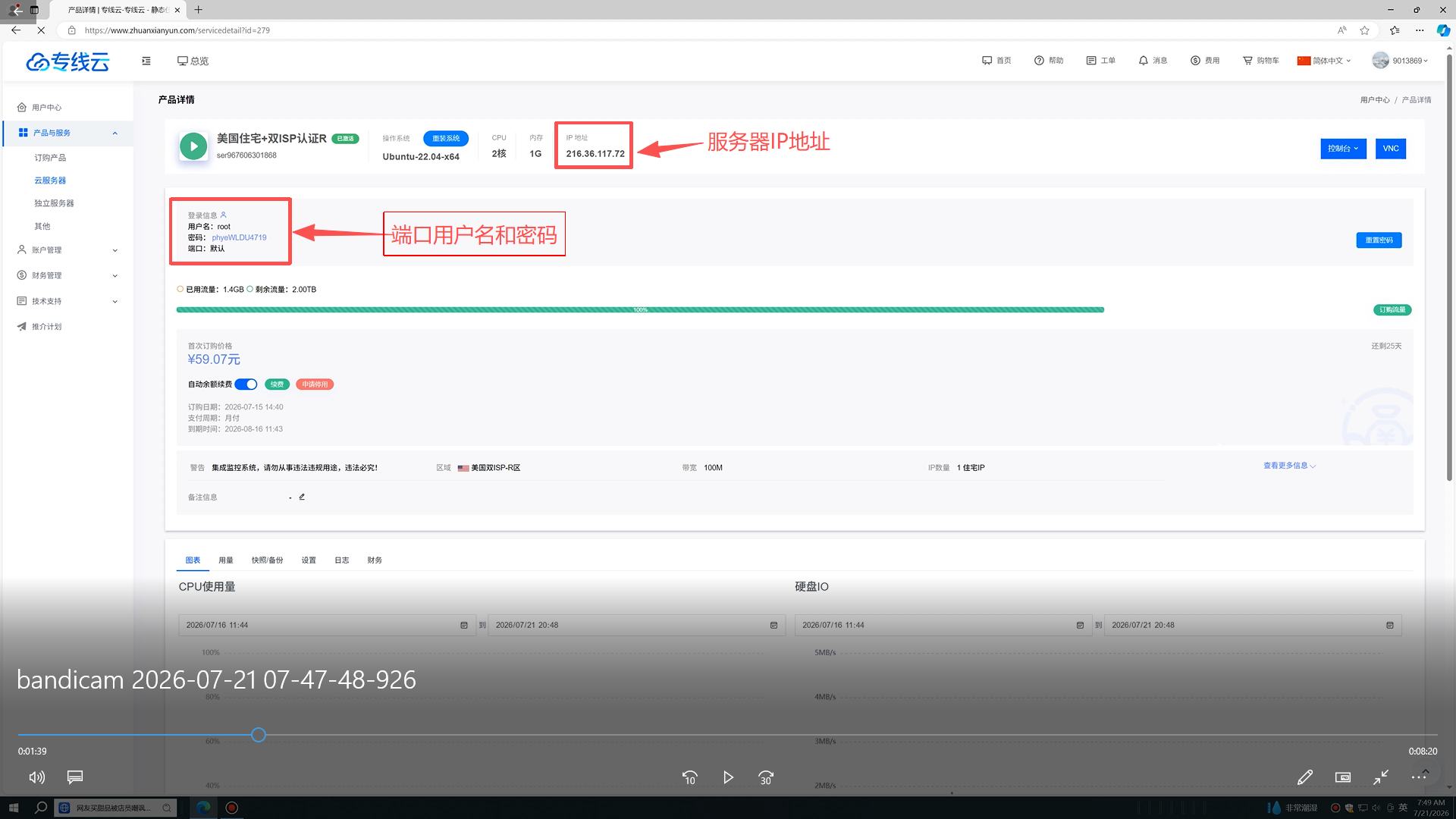Viewport: 1456px width, 819px height.
Task: Open the Windows Start menu
Action: point(13,808)
